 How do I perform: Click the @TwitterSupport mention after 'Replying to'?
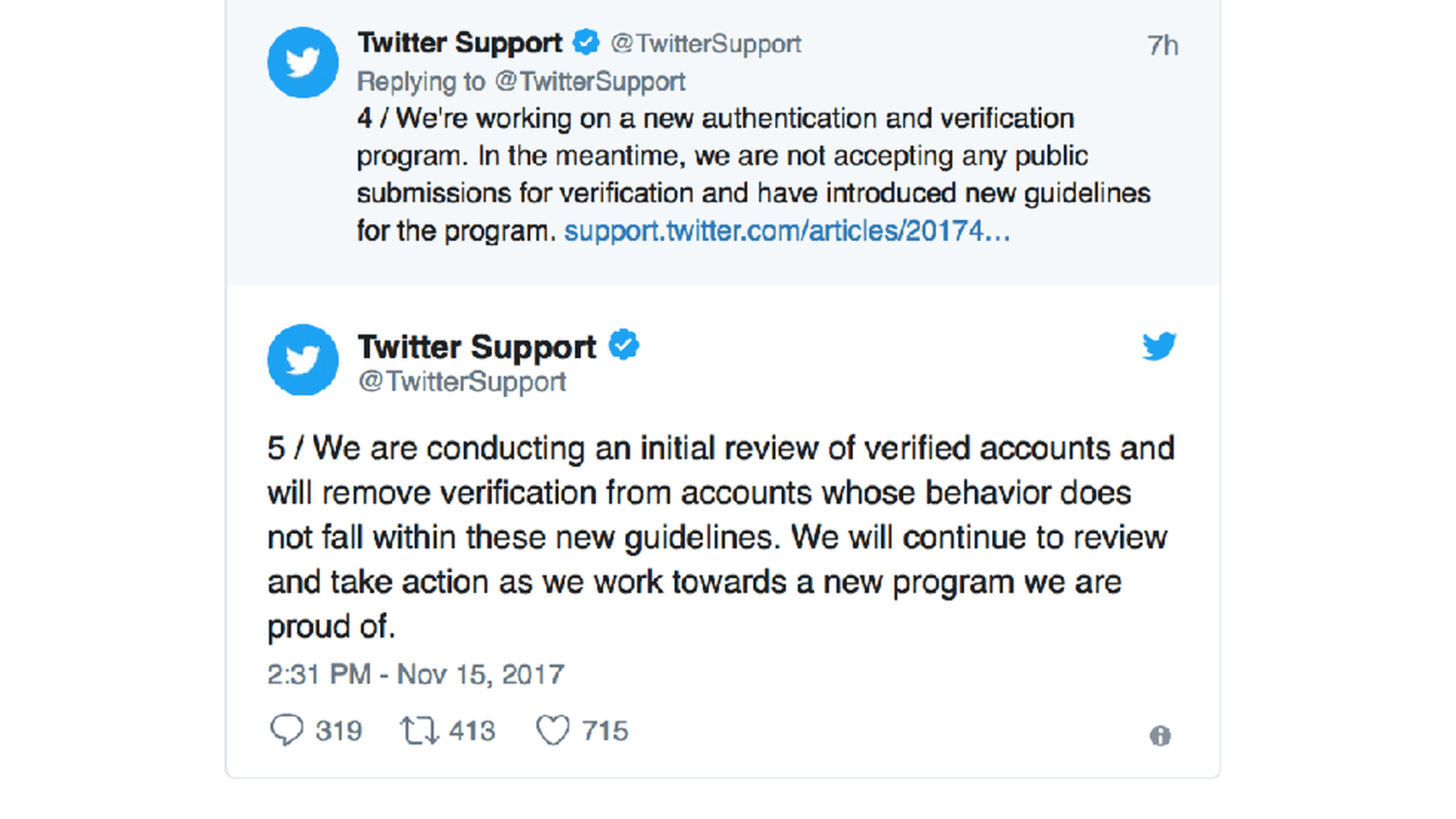(x=590, y=81)
